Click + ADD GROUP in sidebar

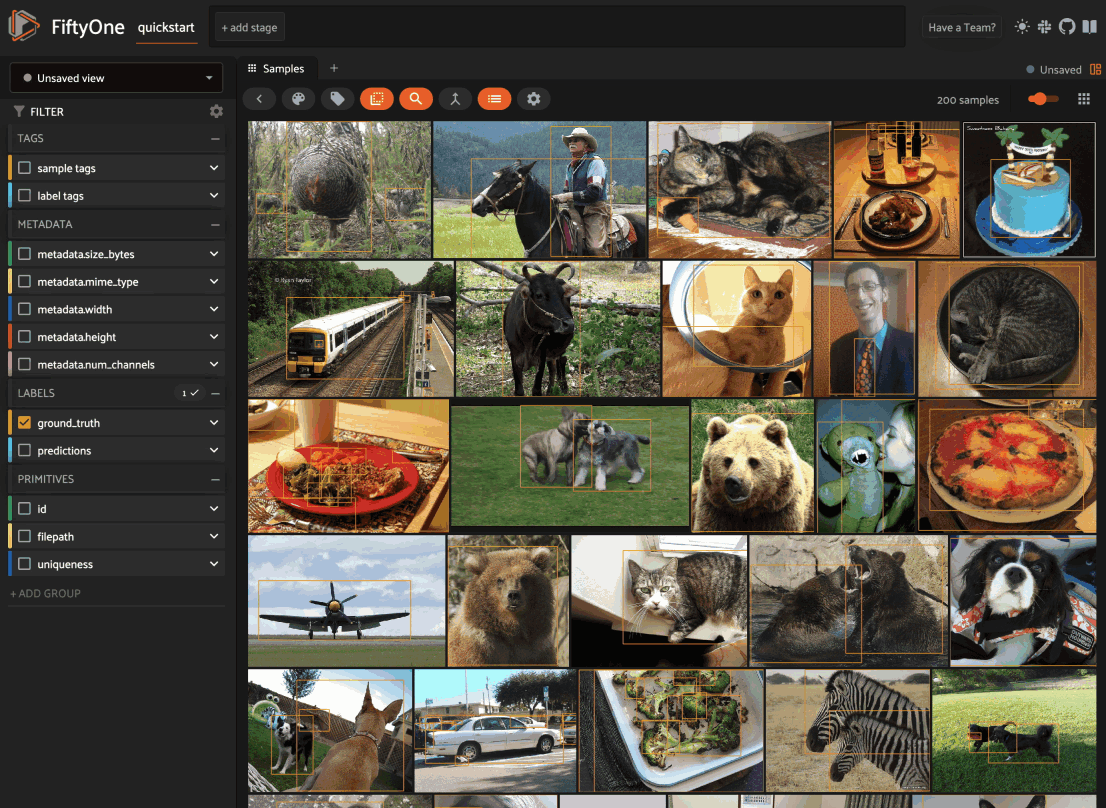45,594
